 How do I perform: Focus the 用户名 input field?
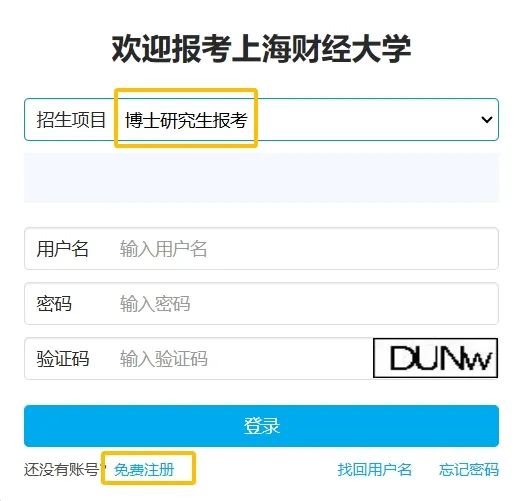coord(261,249)
